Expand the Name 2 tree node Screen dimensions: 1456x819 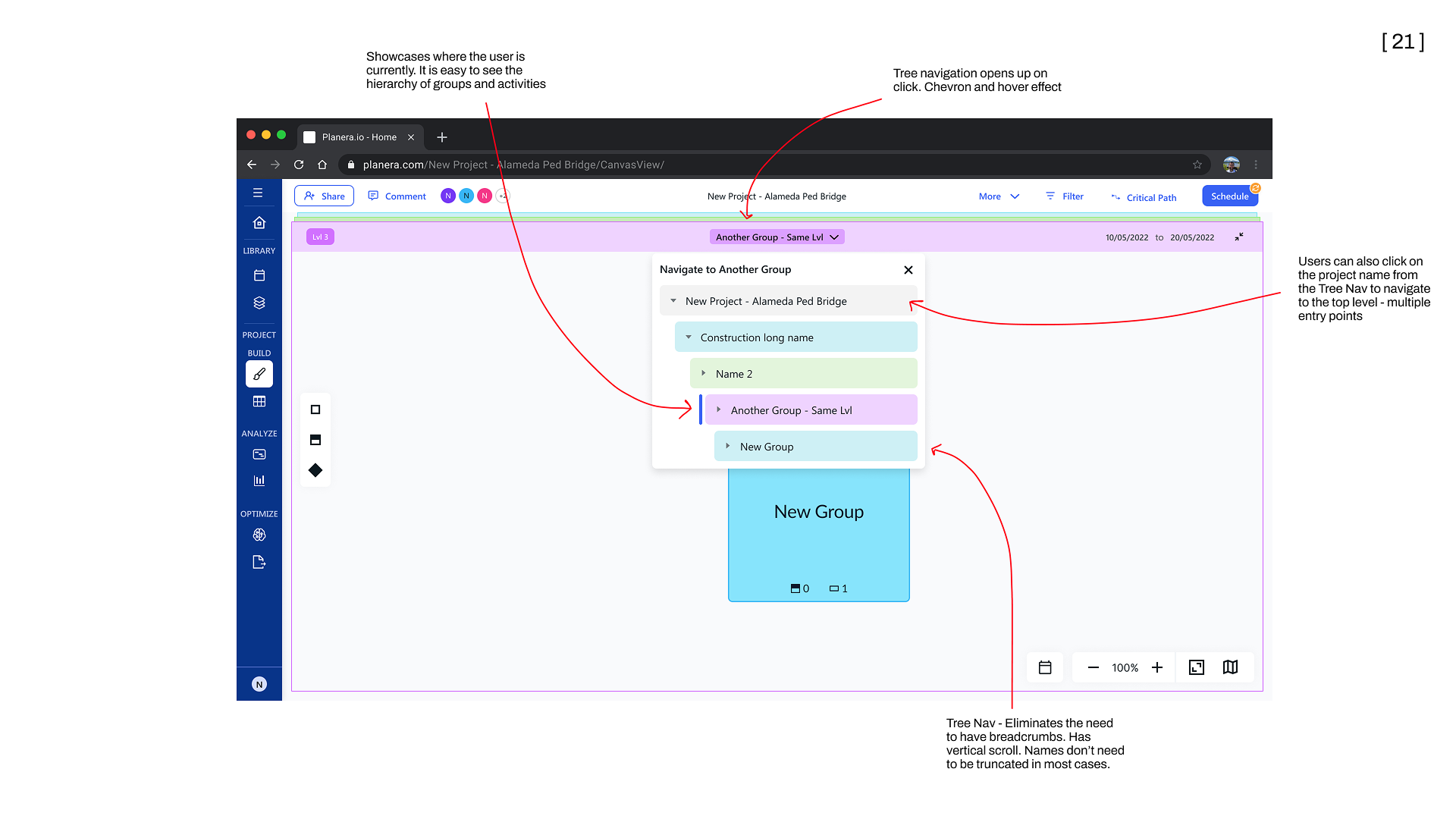click(x=704, y=373)
